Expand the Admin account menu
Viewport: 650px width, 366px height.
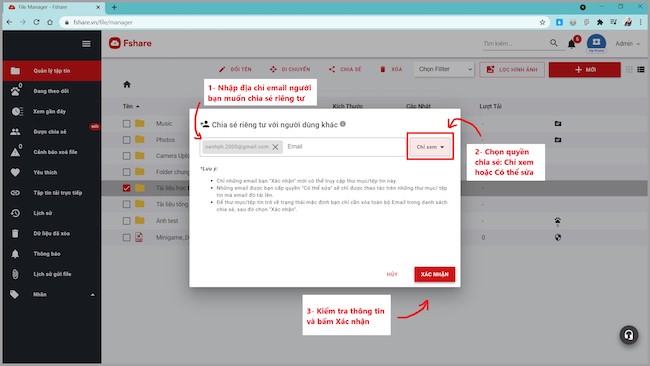point(627,44)
